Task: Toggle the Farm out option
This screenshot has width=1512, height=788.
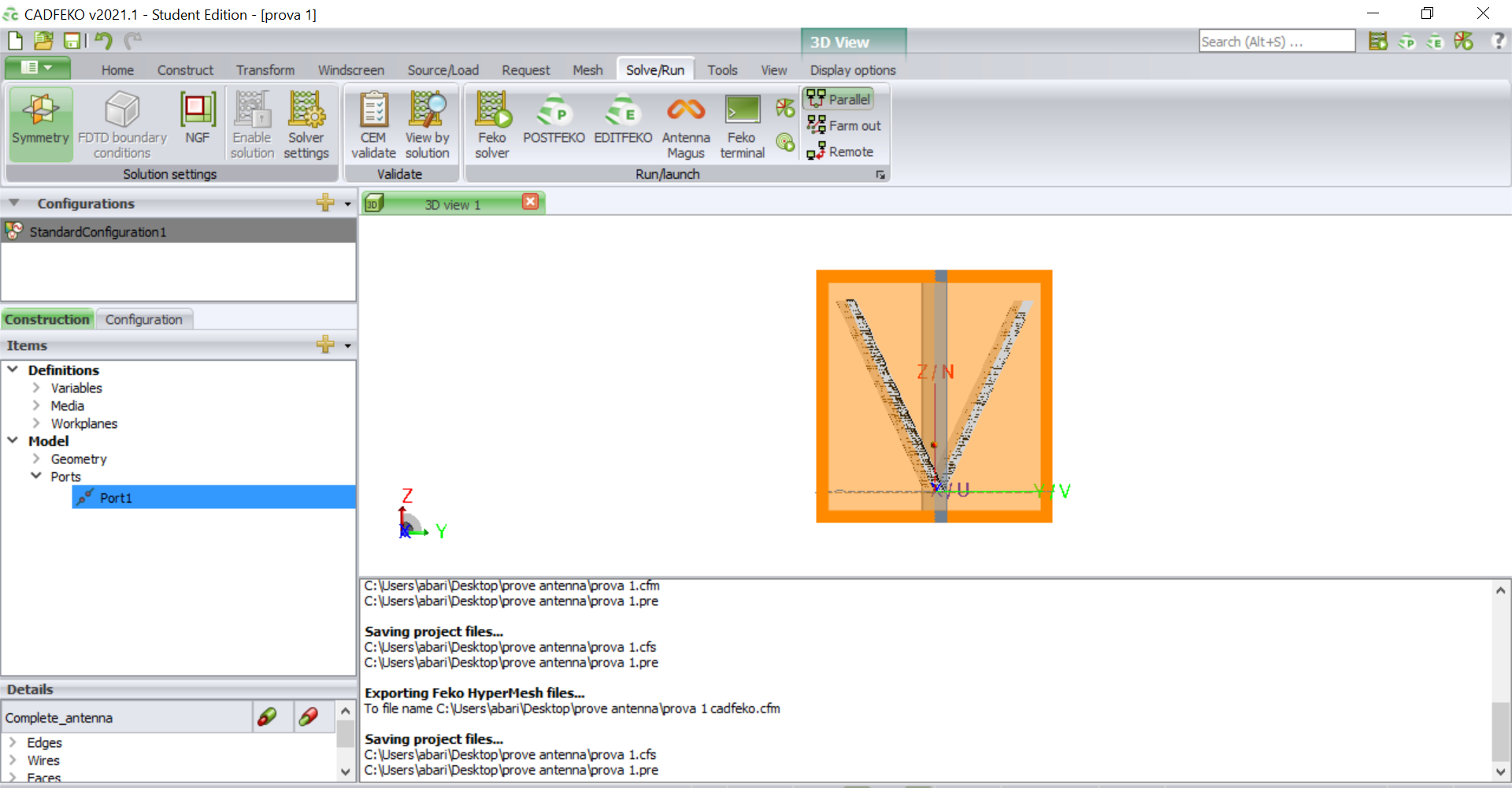Action: point(844,125)
